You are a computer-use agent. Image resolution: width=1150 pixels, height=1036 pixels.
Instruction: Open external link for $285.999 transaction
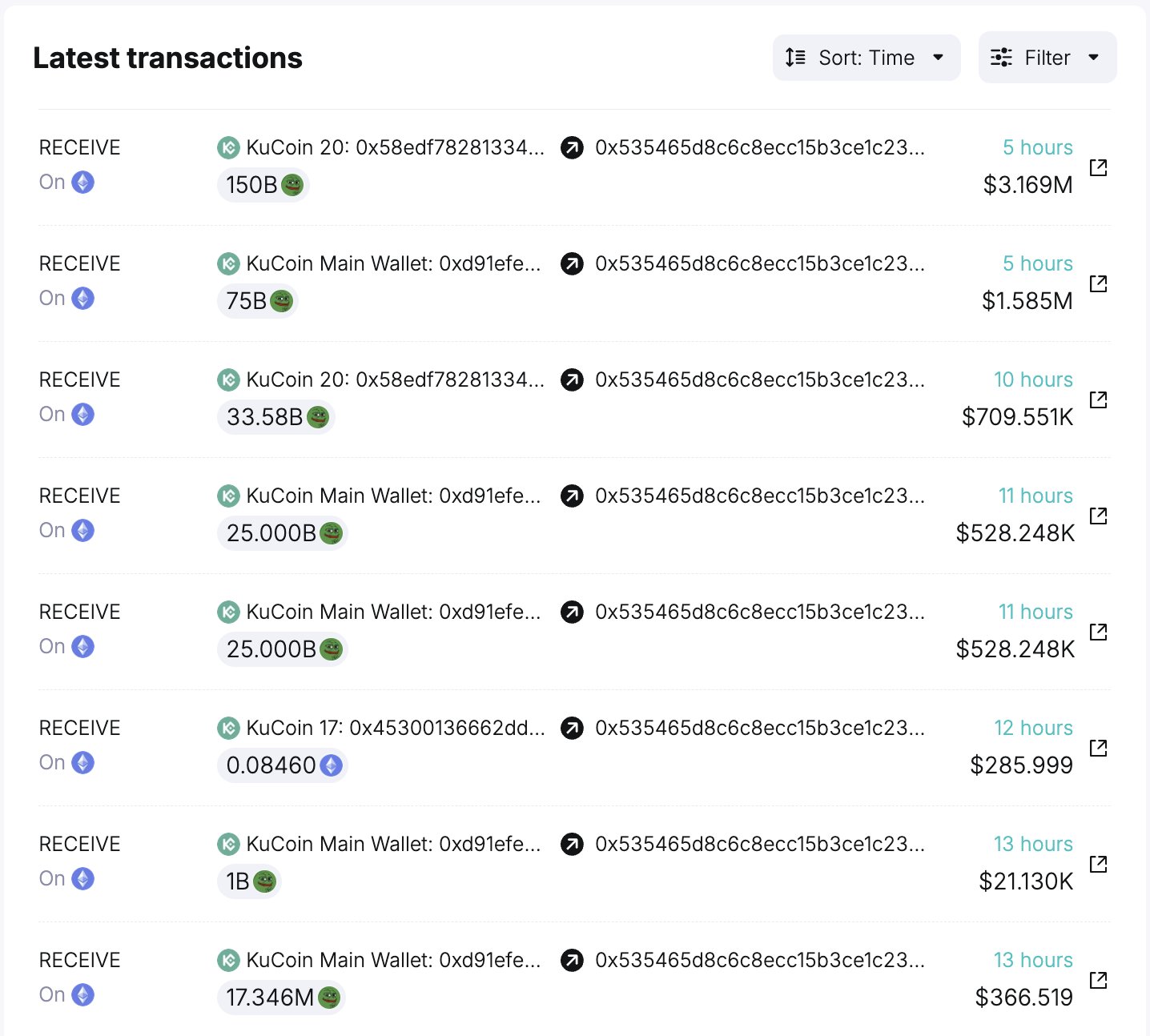[x=1098, y=748]
